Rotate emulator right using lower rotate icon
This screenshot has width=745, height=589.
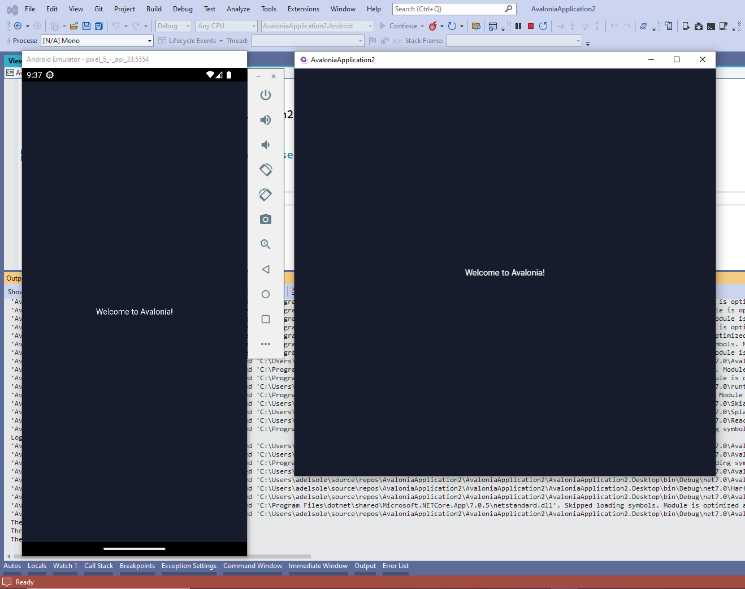tap(266, 194)
